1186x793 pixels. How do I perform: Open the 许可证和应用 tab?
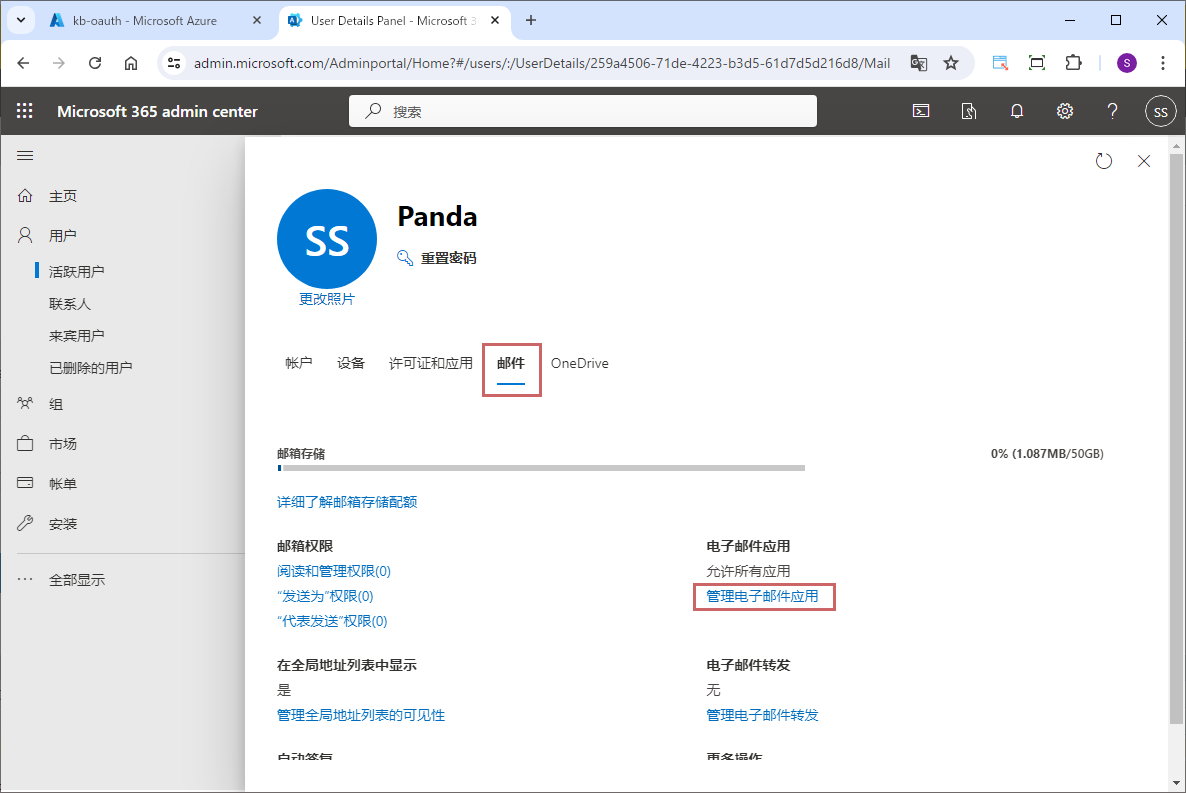click(x=430, y=363)
